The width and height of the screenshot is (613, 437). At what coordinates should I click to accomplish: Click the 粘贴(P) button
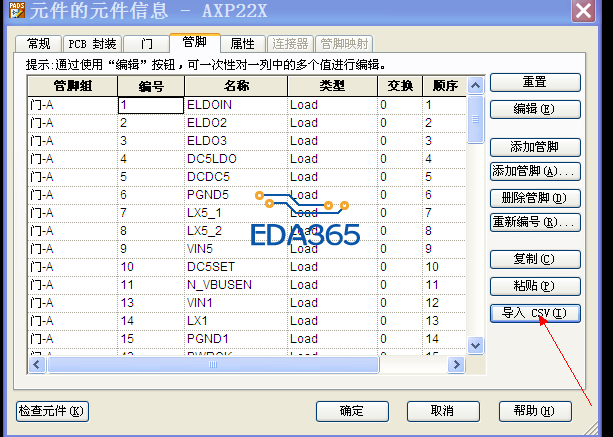tap(535, 287)
